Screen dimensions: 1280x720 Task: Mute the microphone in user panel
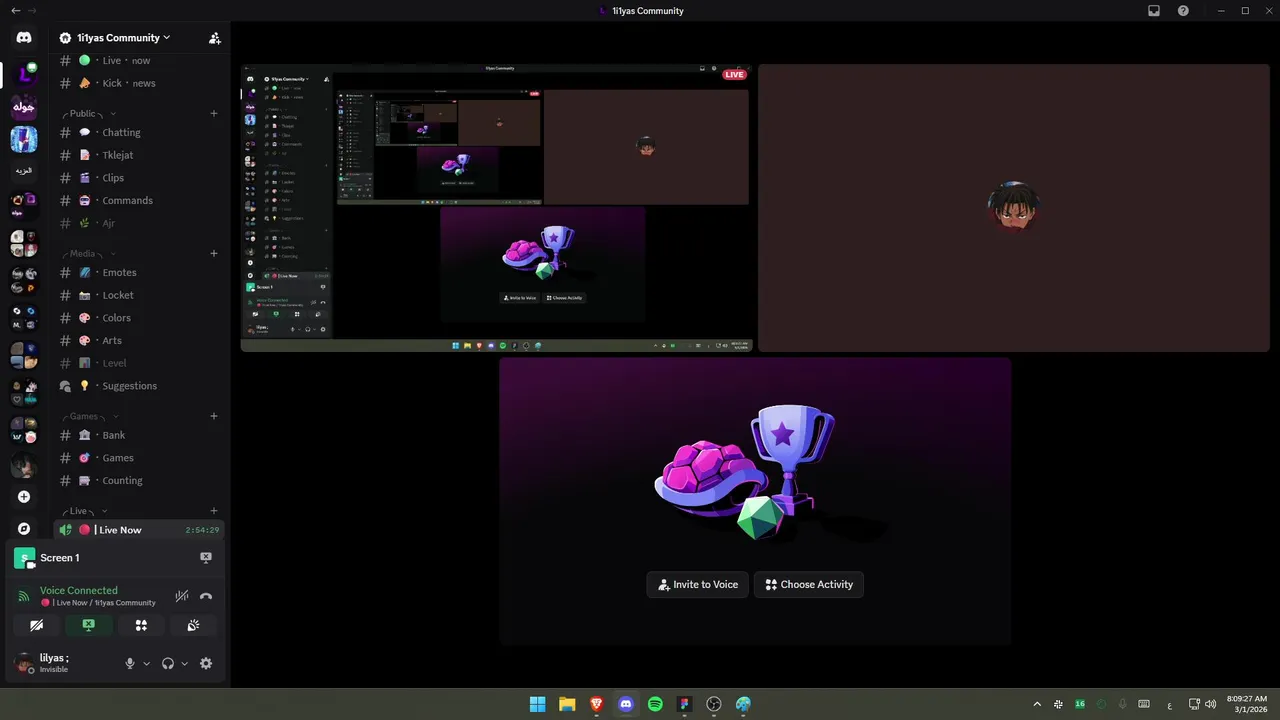click(129, 663)
